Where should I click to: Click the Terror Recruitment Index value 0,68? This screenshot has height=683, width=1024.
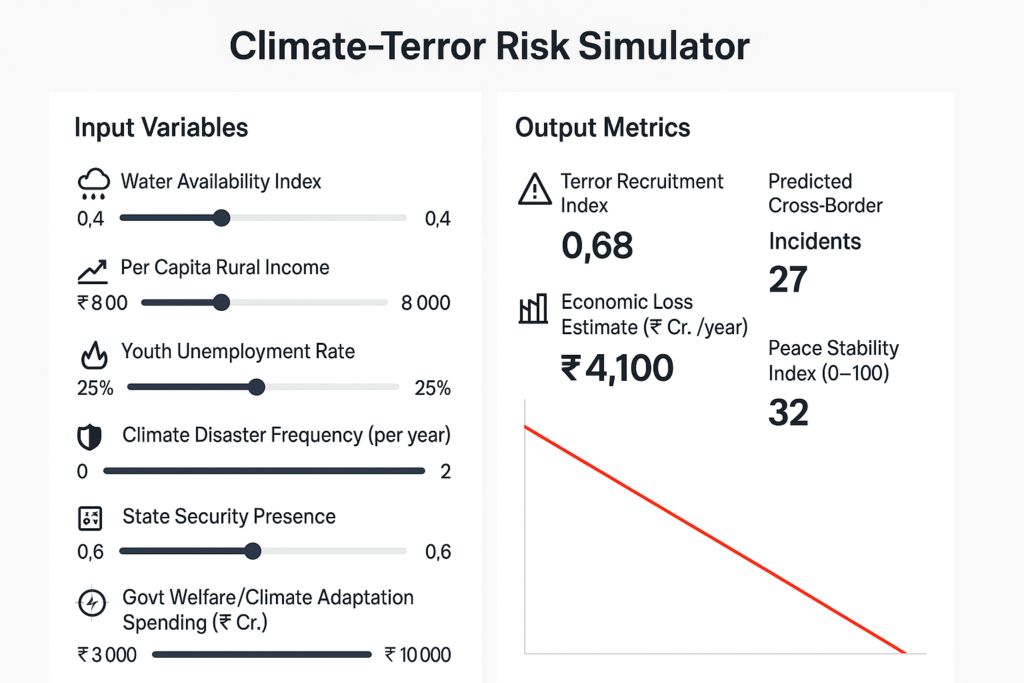pos(597,245)
